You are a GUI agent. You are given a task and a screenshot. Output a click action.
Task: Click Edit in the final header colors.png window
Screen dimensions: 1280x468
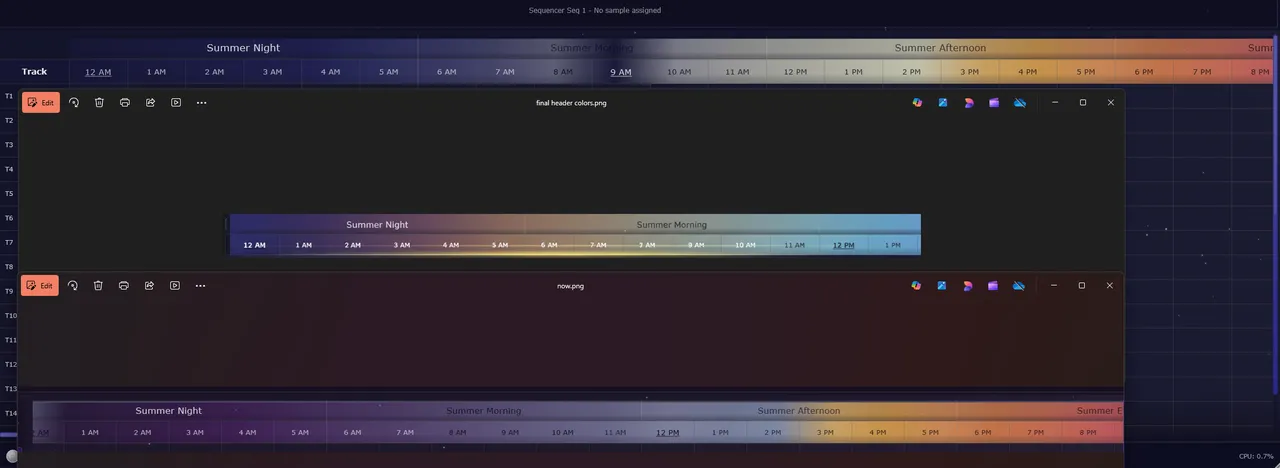tap(41, 102)
